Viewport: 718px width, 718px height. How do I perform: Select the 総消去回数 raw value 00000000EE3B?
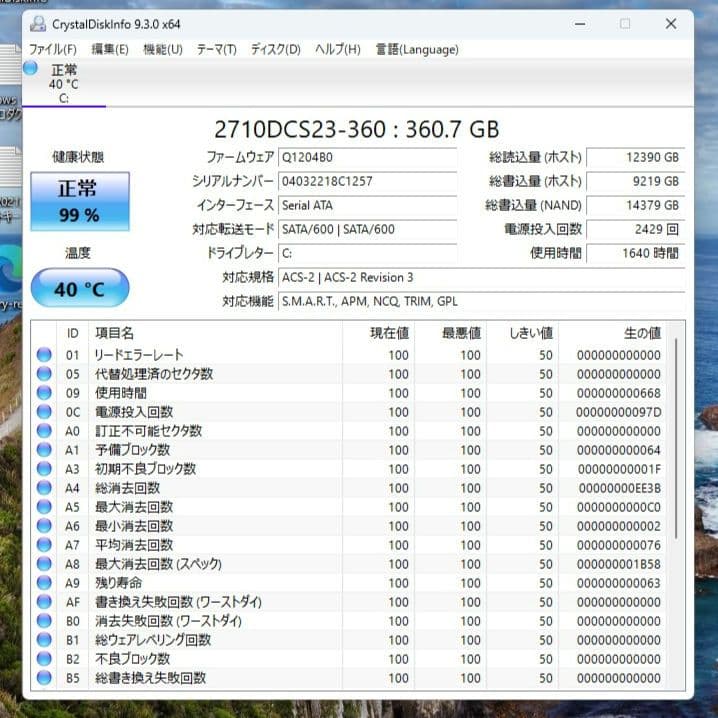coord(620,488)
